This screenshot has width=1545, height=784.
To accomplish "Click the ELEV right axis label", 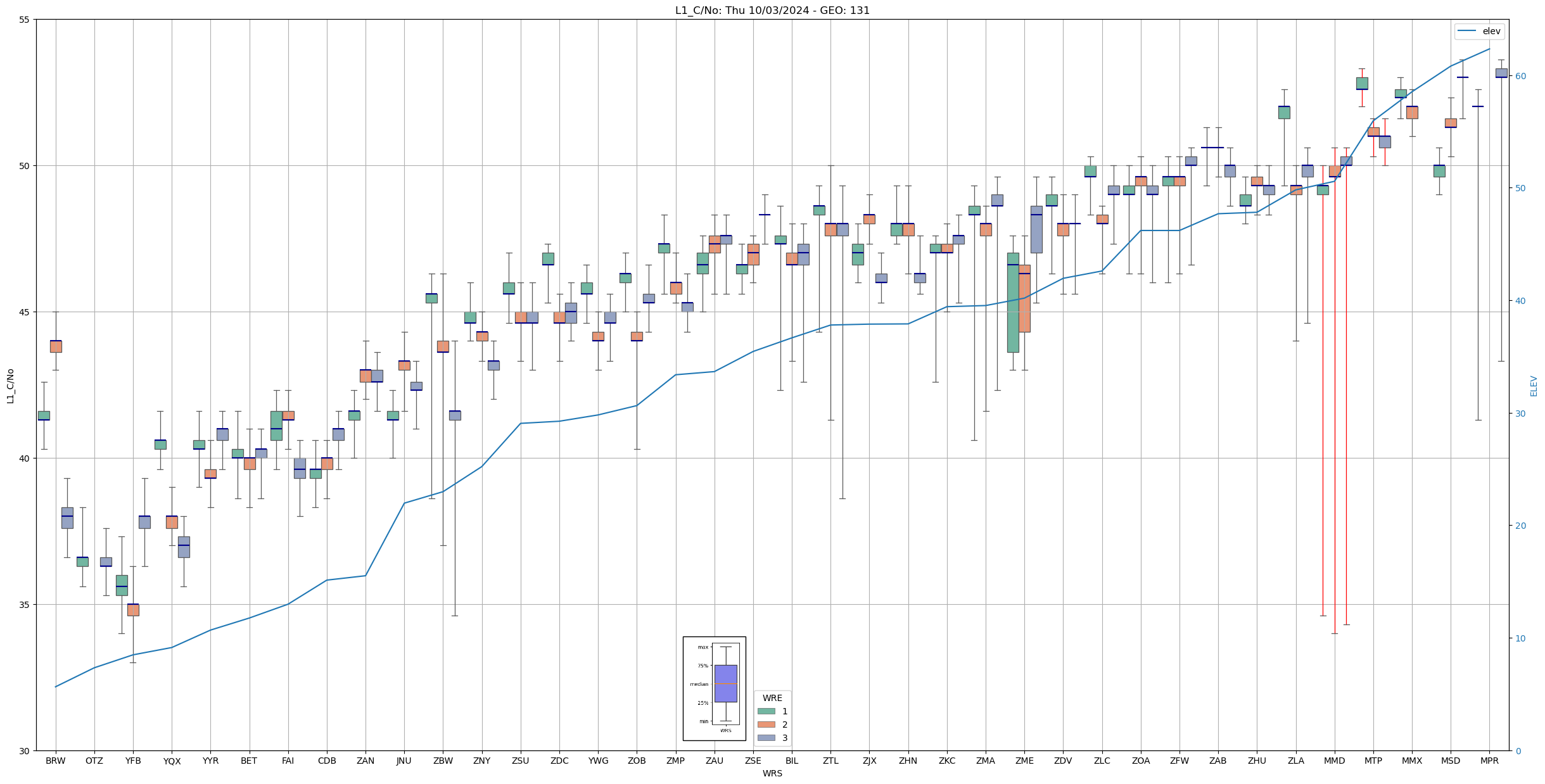I will coord(1534,386).
